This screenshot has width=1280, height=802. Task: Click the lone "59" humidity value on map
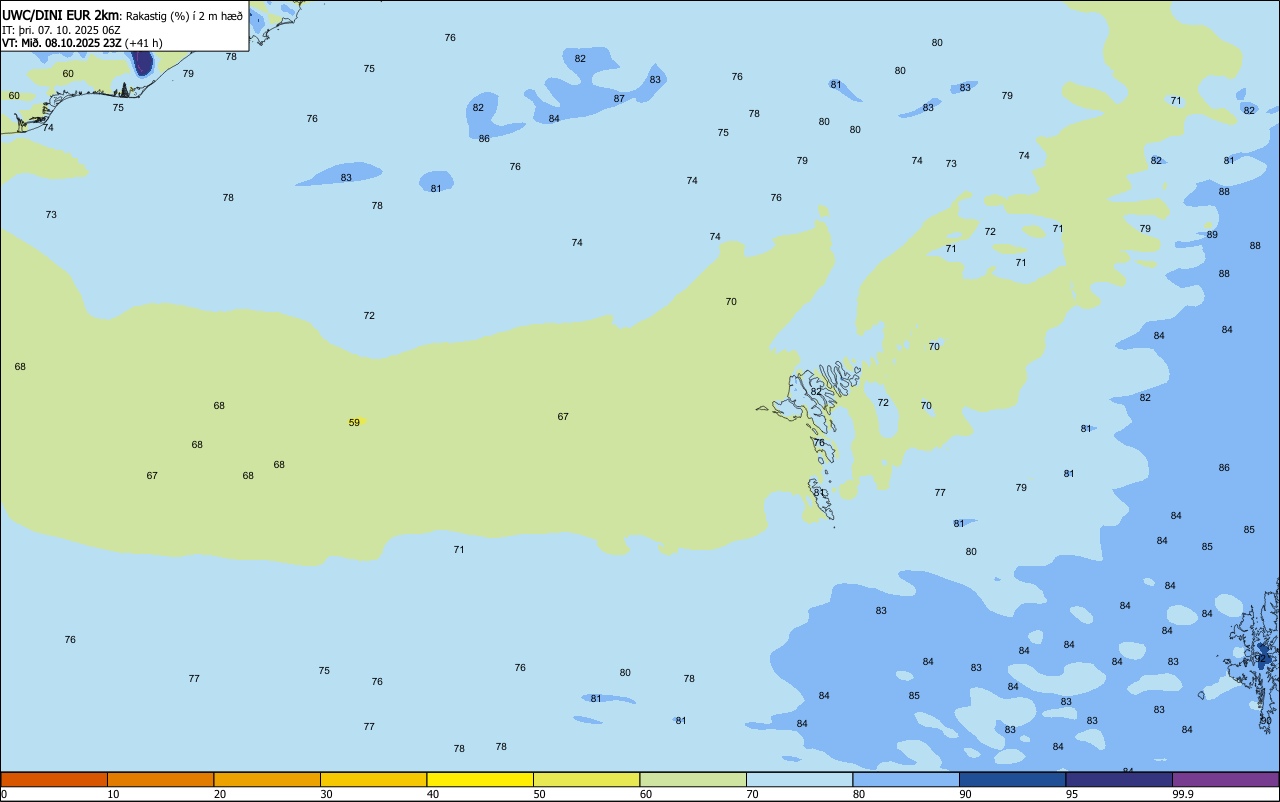[354, 423]
